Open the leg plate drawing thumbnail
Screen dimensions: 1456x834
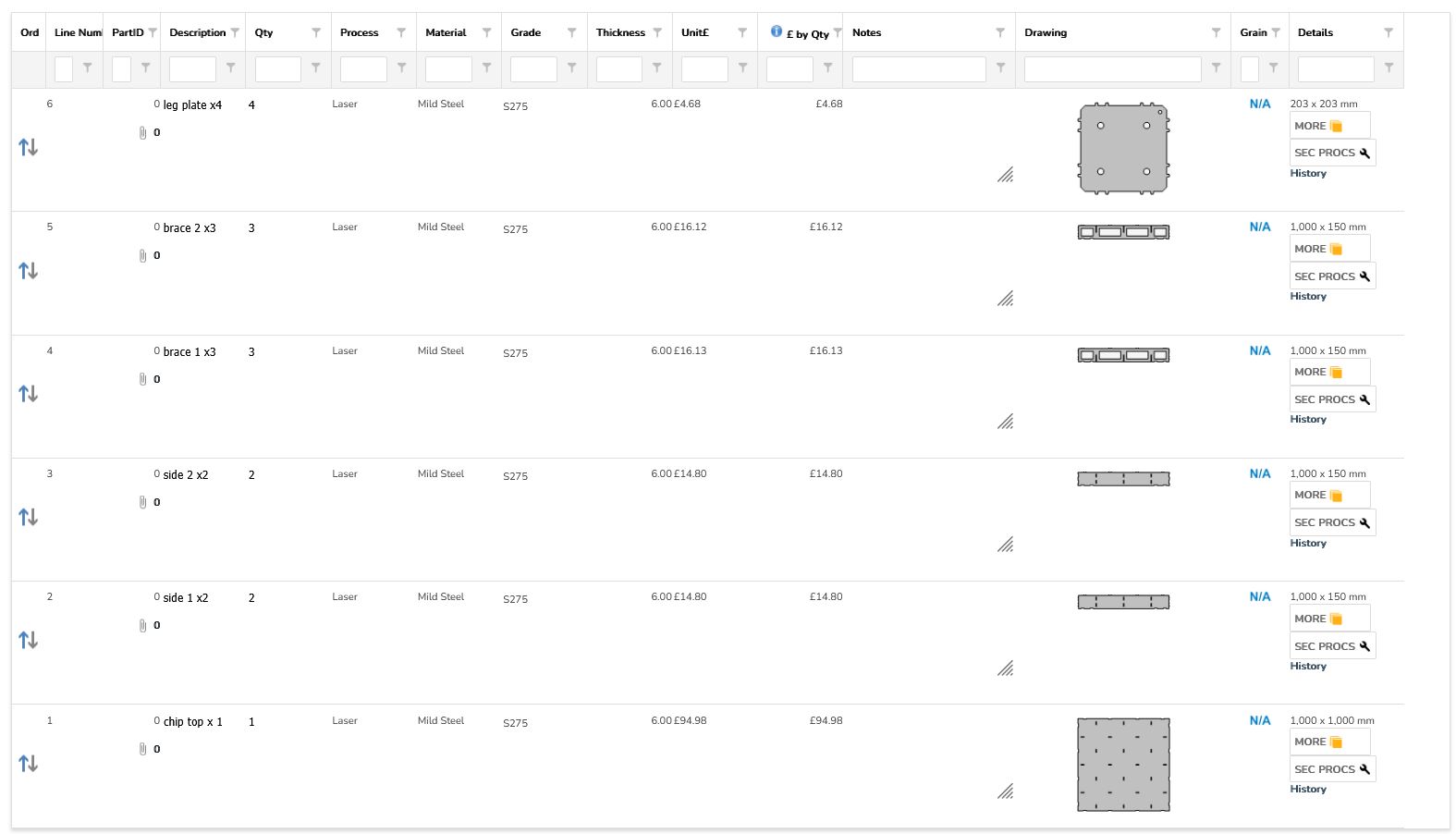[1123, 149]
